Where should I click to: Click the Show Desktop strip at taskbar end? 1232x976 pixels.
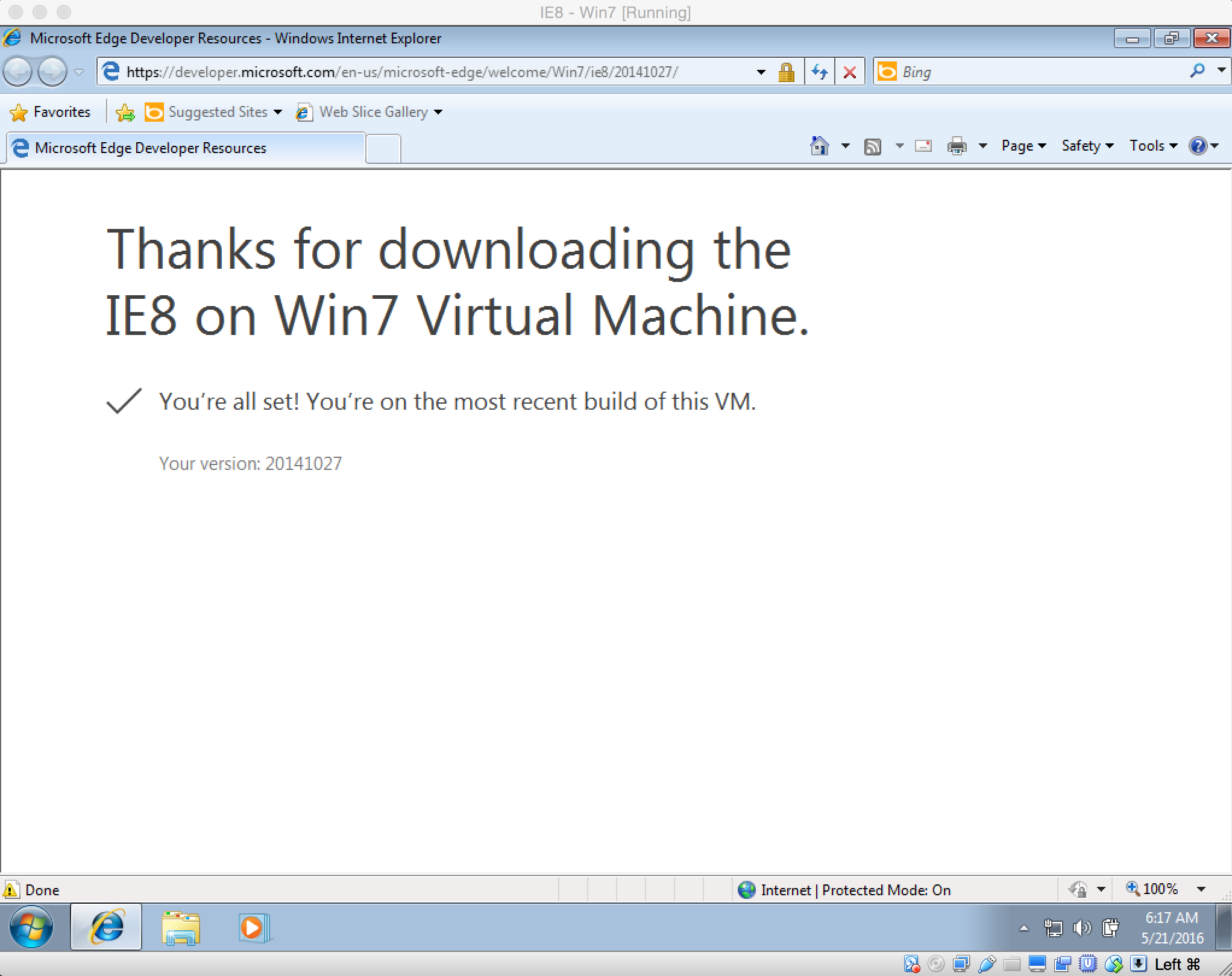(1225, 928)
